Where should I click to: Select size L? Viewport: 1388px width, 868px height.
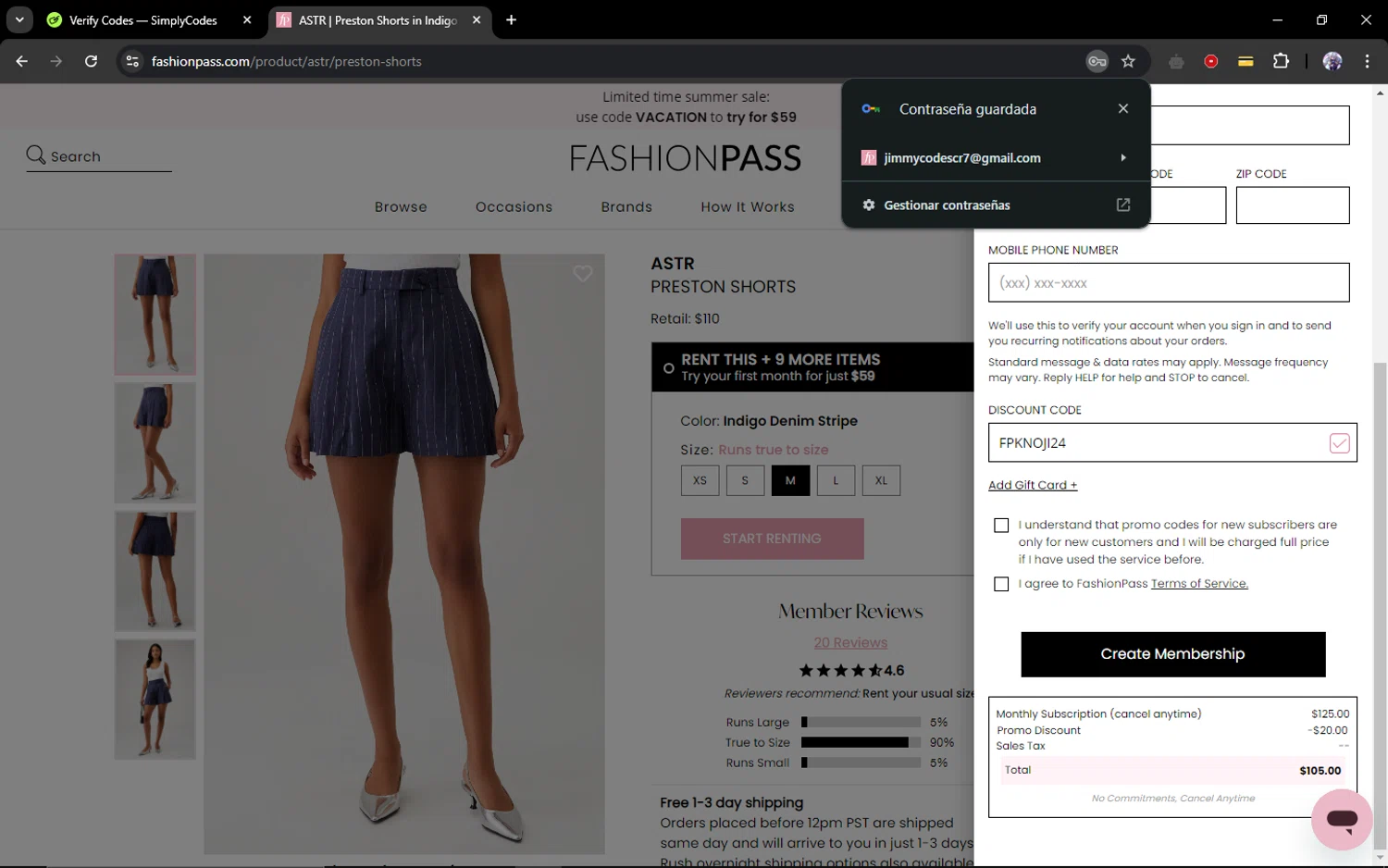pyautogui.click(x=836, y=480)
